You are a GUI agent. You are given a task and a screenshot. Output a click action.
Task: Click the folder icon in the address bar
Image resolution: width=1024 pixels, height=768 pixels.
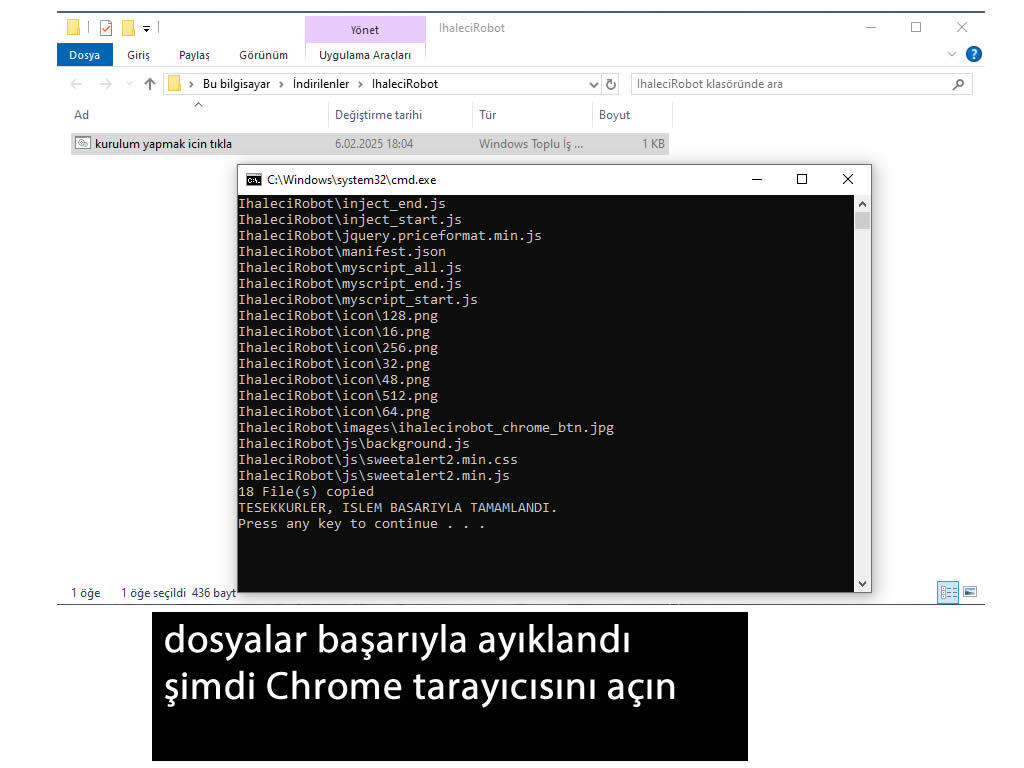[174, 84]
